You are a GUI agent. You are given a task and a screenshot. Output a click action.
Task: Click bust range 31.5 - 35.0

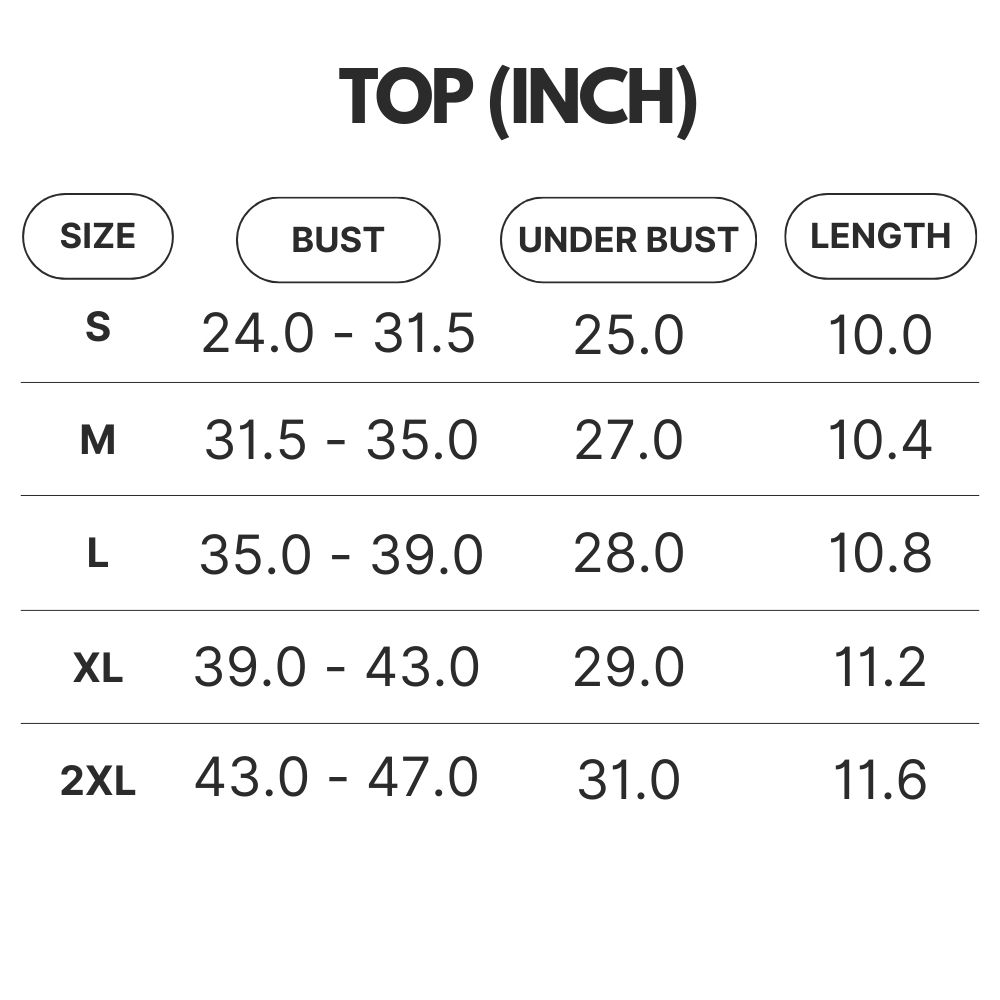pyautogui.click(x=341, y=440)
